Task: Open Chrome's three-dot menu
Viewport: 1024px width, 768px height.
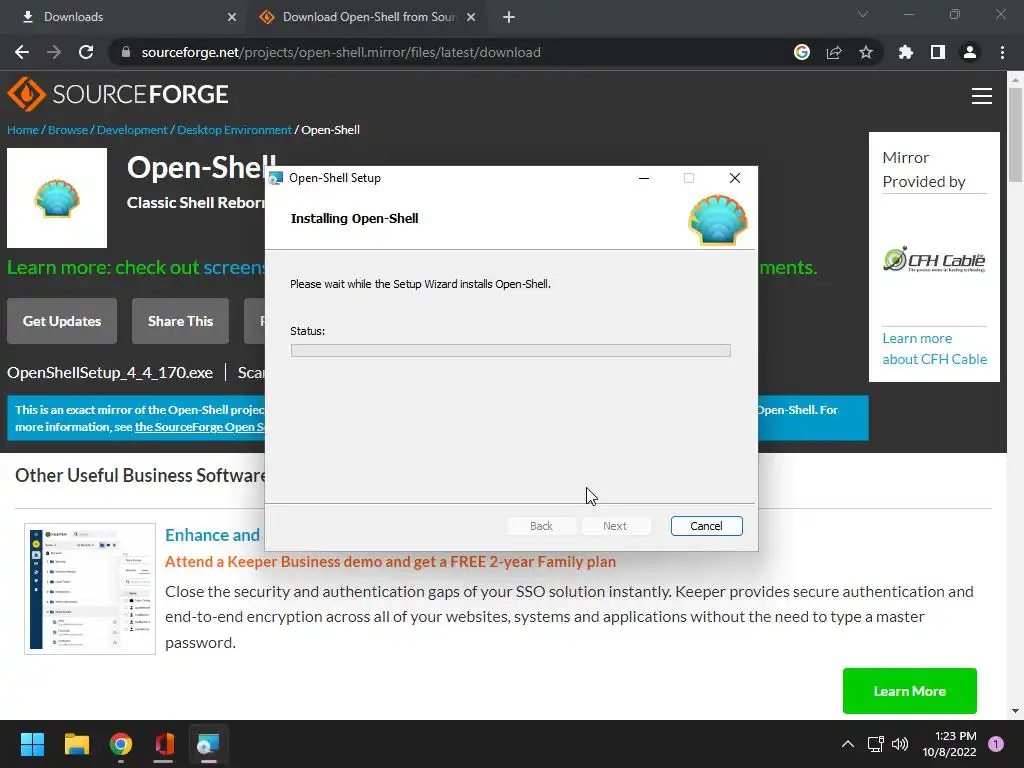Action: (1002, 52)
